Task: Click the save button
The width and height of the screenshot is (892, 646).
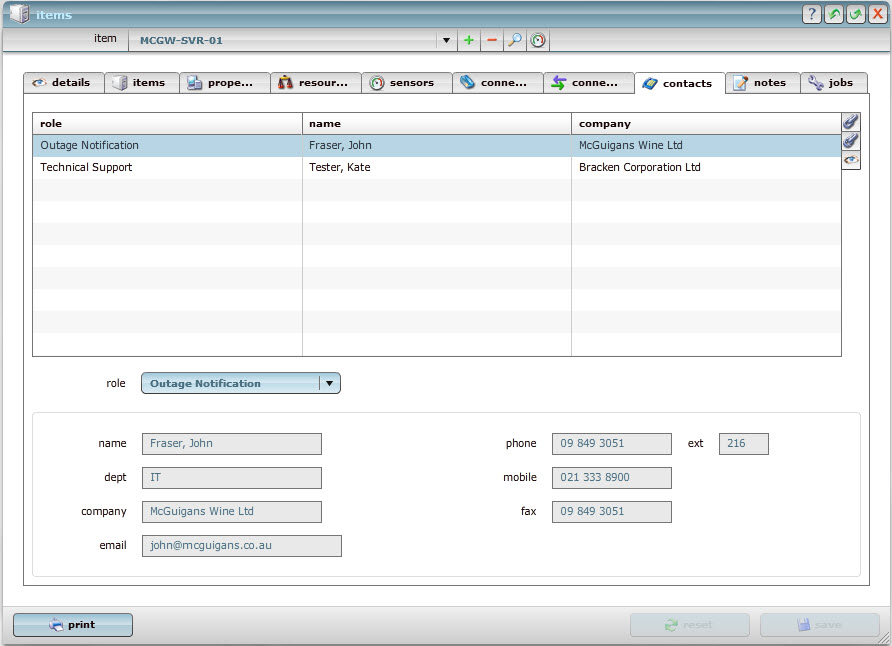Action: click(x=819, y=625)
